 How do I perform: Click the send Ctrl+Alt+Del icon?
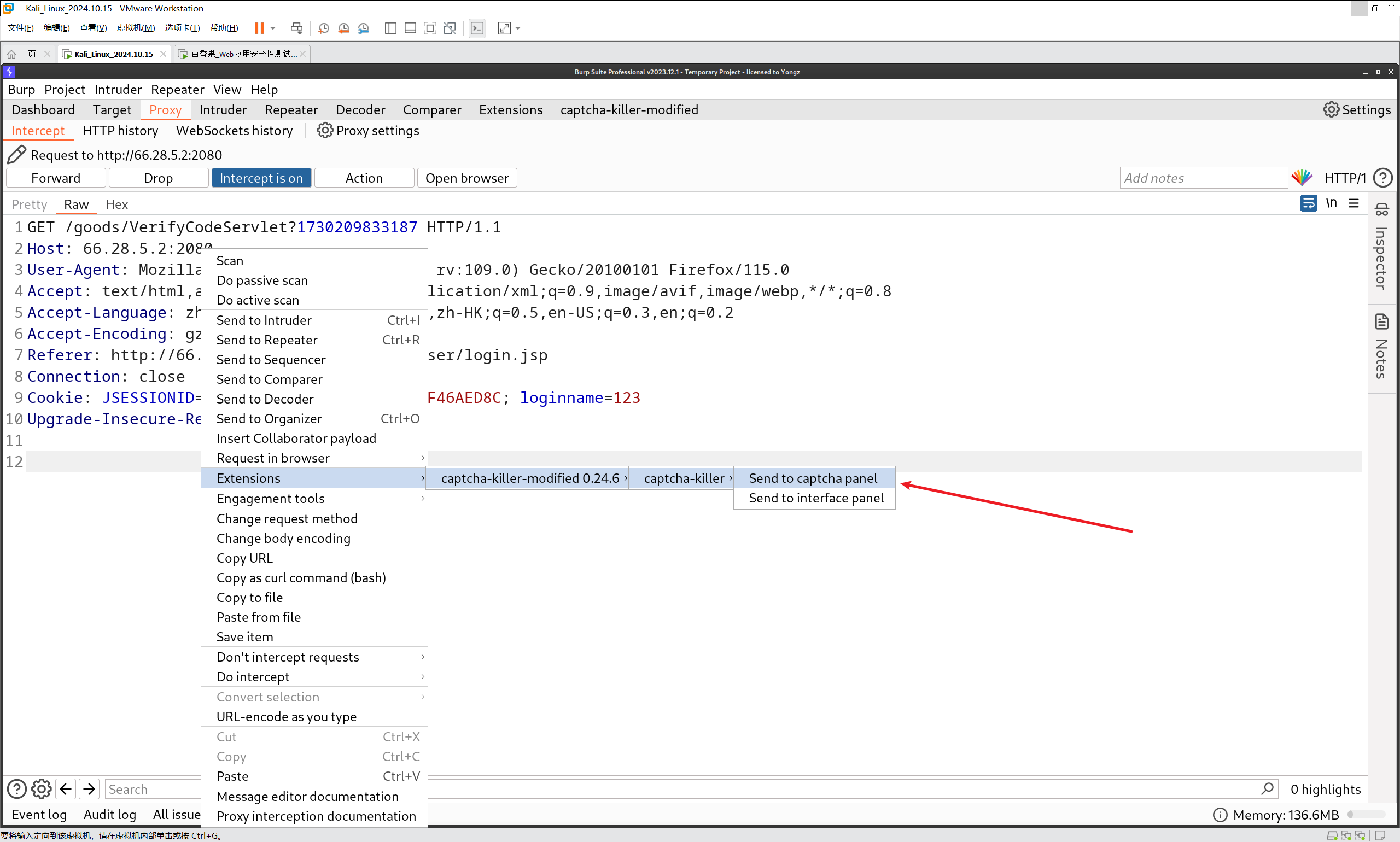pos(296,28)
